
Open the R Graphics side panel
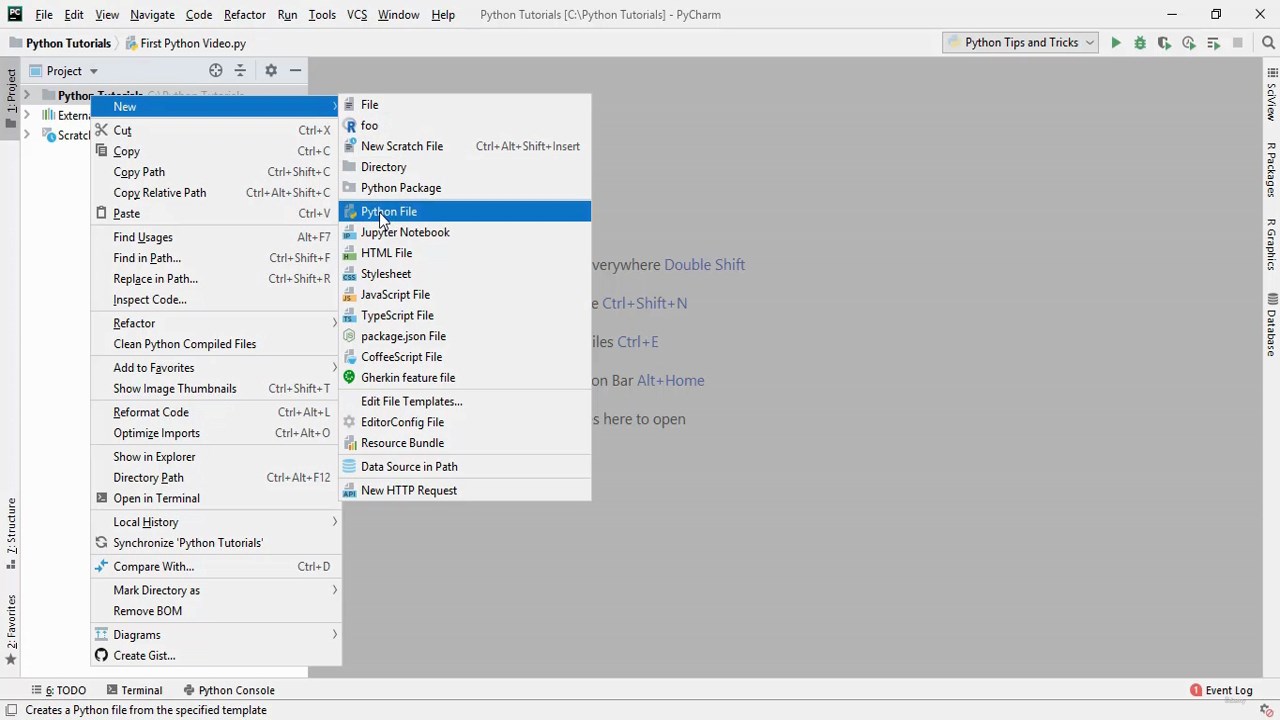click(x=1271, y=244)
